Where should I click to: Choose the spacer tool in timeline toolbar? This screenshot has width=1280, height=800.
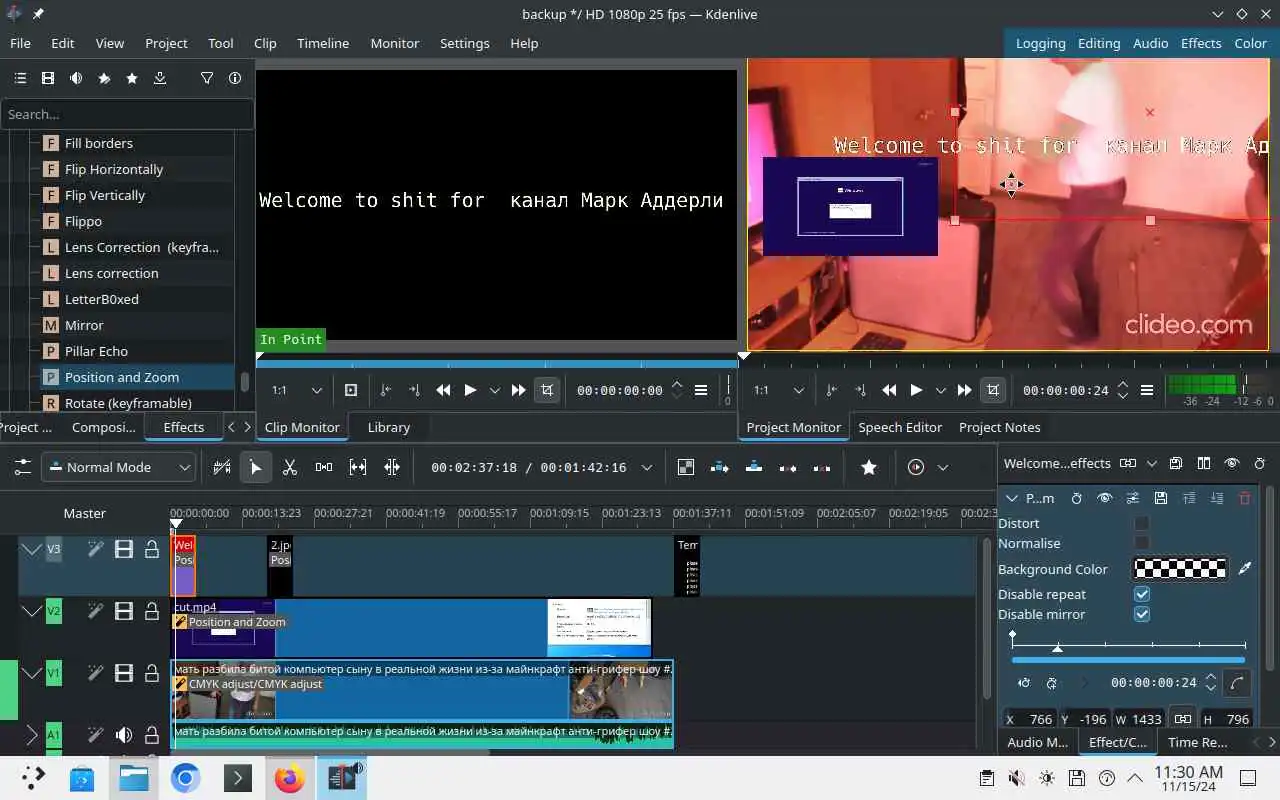[324, 467]
